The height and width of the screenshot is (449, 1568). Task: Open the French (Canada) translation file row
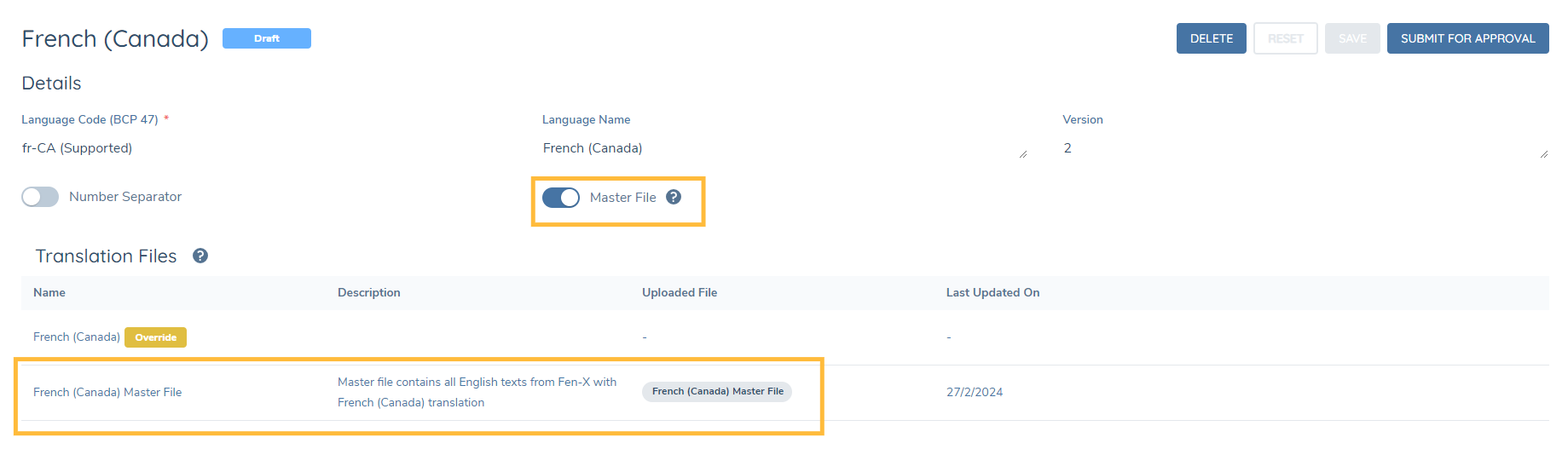click(77, 337)
